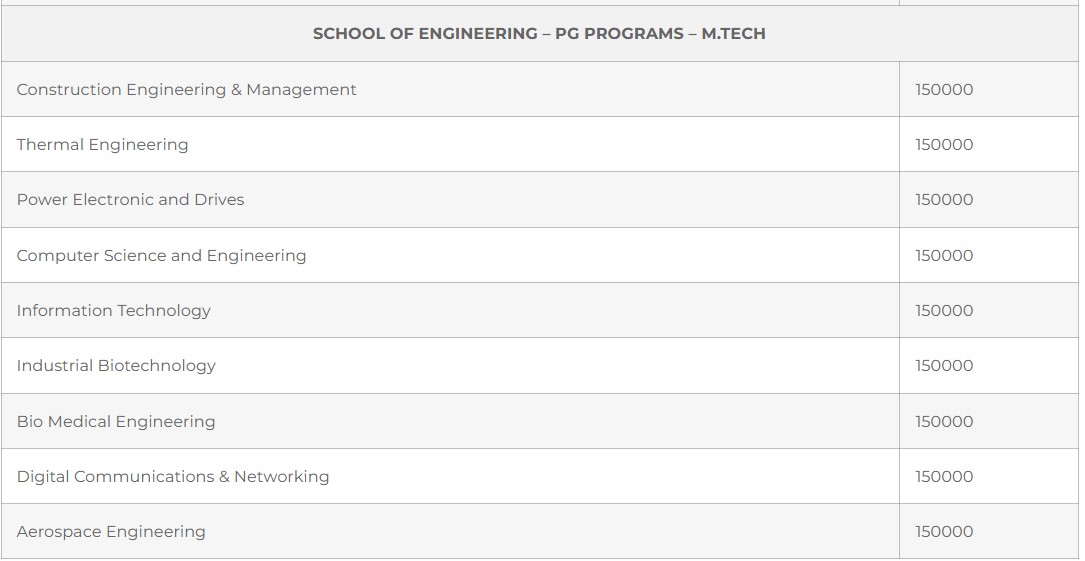The height and width of the screenshot is (561, 1085).
Task: Click Computer Science and Engineering program
Action: pos(161,256)
